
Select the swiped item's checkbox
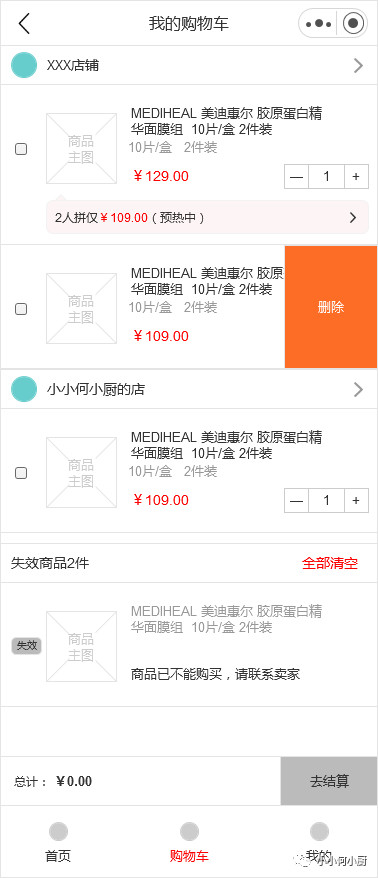pyautogui.click(x=21, y=309)
